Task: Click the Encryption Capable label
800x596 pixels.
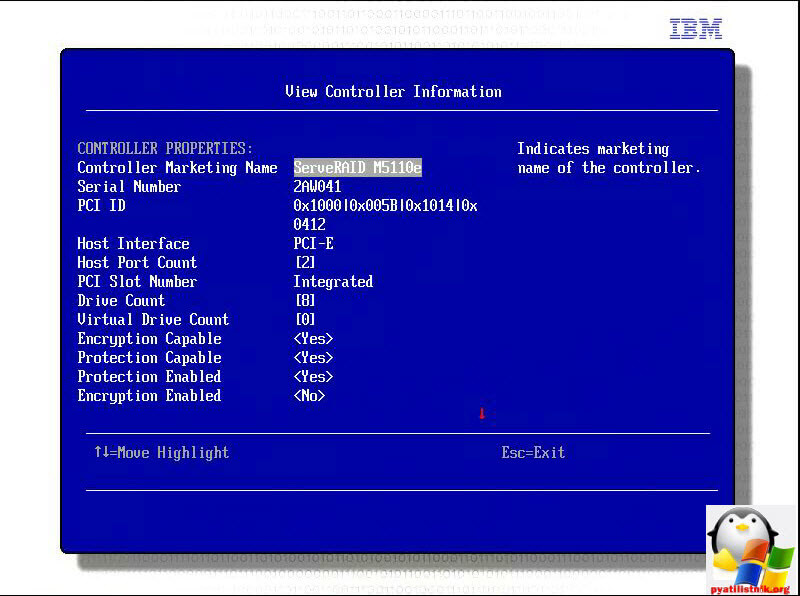Action: coord(149,339)
